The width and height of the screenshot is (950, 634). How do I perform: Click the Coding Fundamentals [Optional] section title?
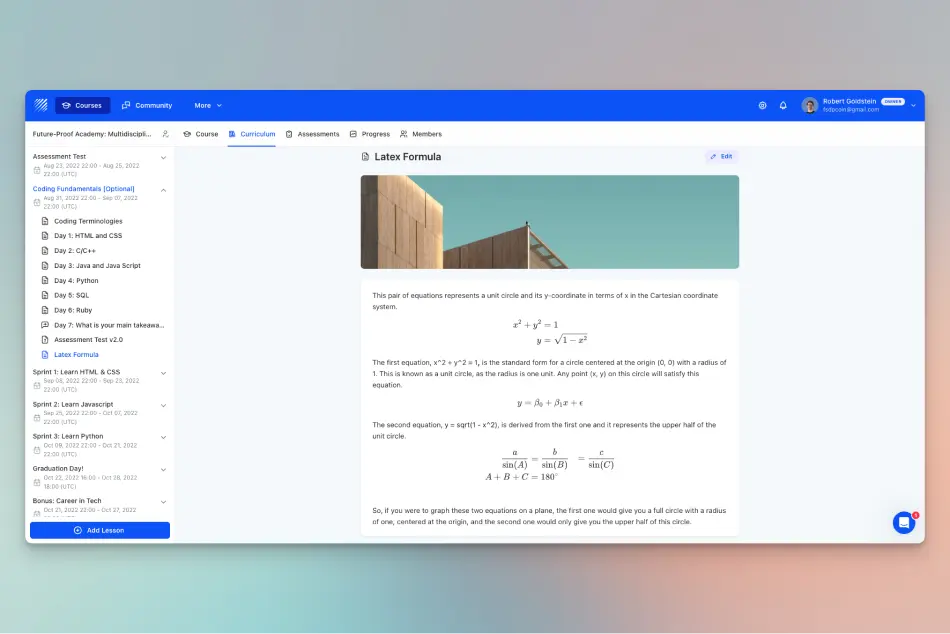[84, 189]
